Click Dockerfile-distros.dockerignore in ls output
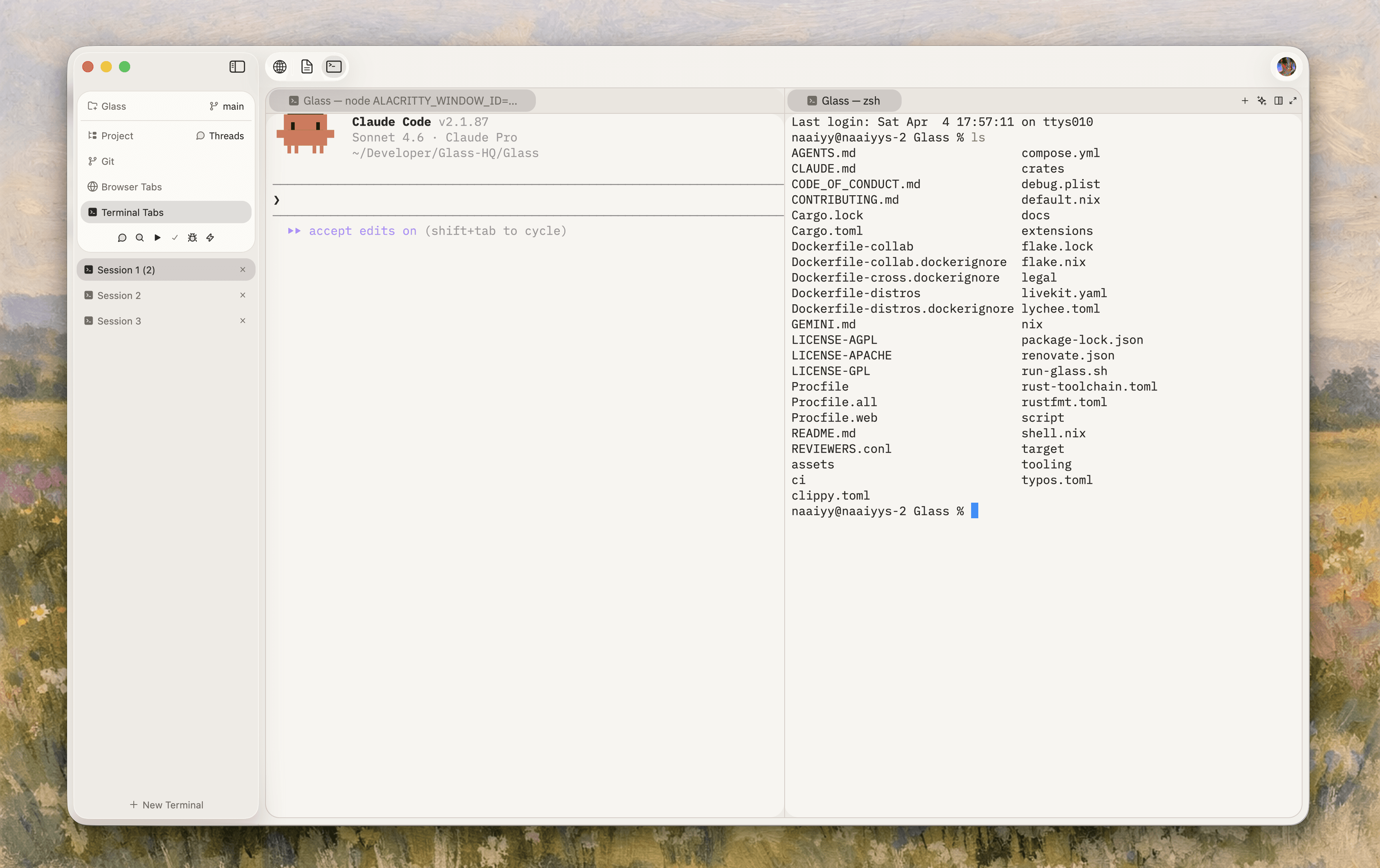Image resolution: width=1380 pixels, height=868 pixels. 902,309
